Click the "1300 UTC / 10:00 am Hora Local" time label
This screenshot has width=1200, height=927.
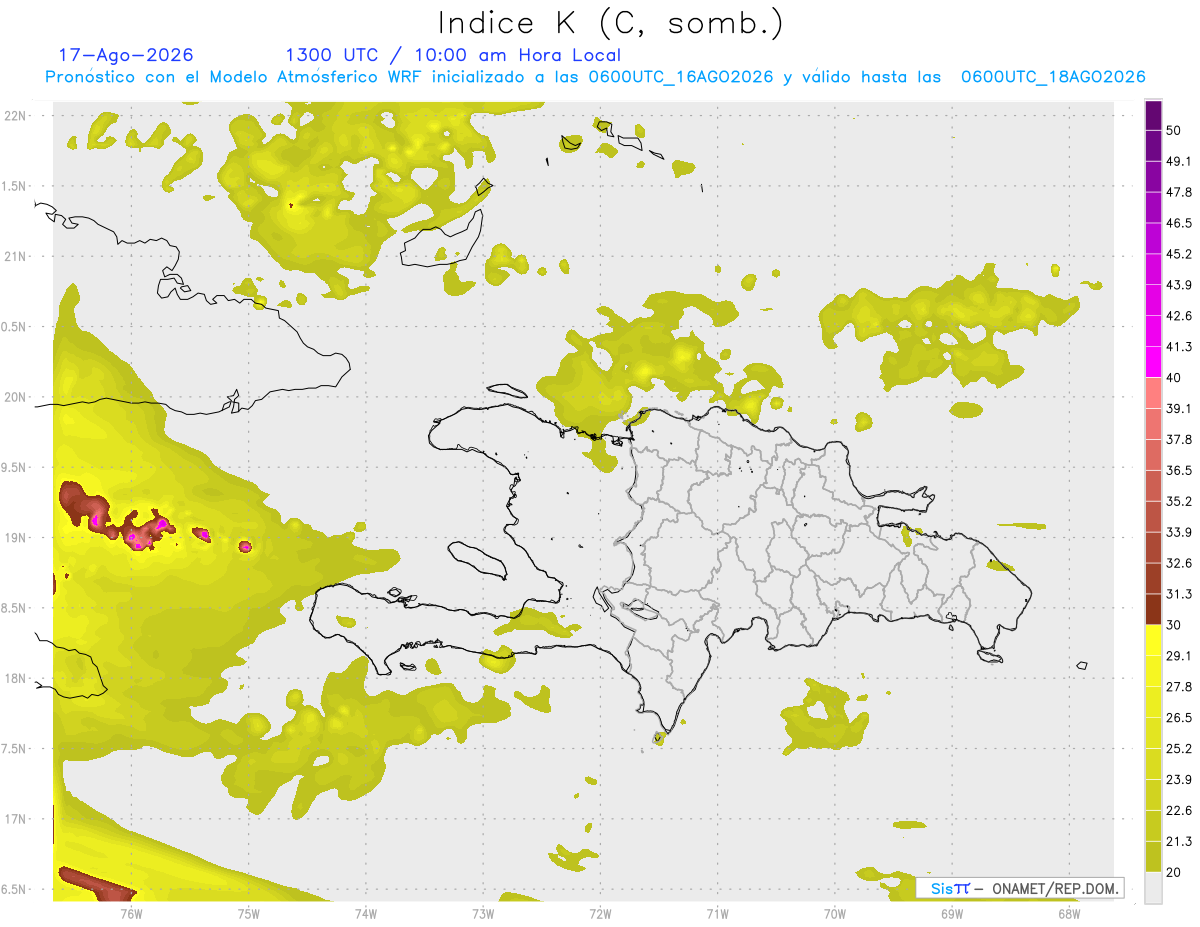coord(453,56)
